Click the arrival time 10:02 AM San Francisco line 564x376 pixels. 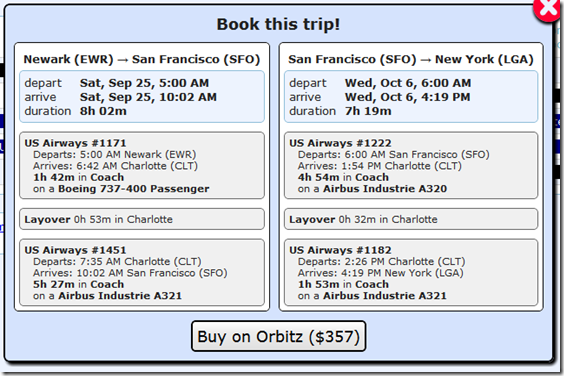130,273
